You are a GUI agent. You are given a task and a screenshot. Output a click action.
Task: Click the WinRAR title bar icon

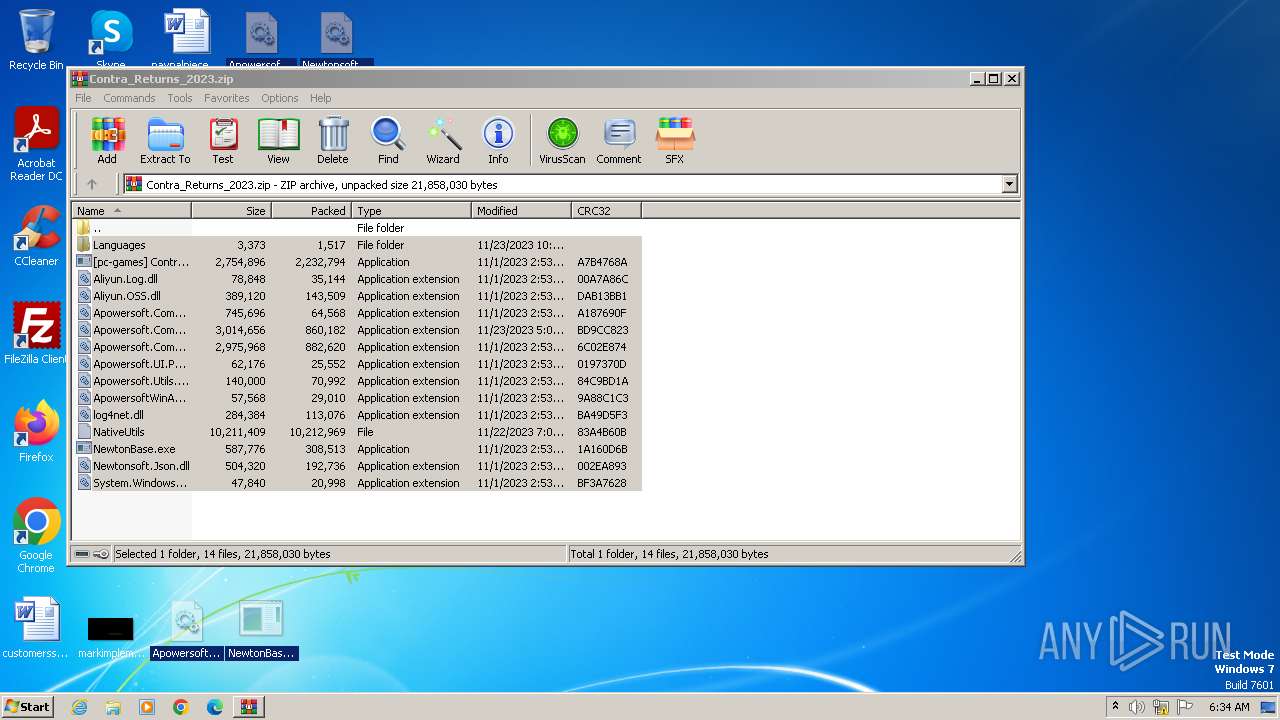[80, 78]
